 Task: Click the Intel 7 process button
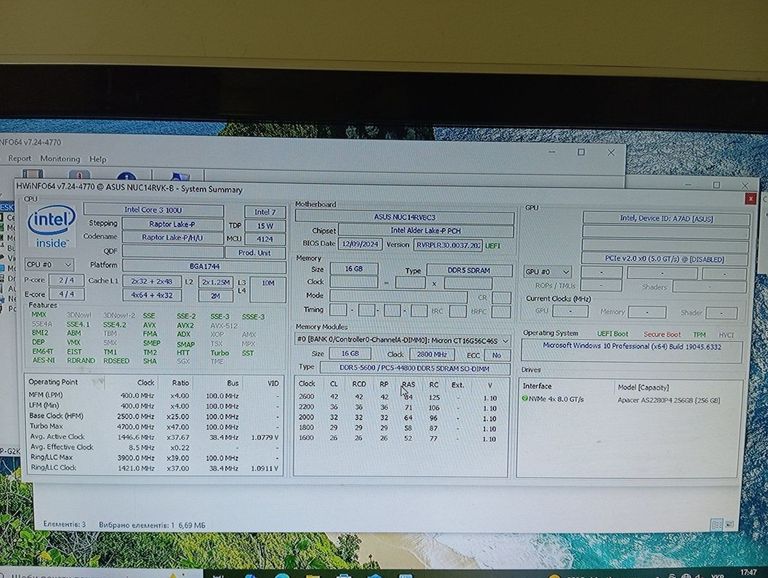pyautogui.click(x=265, y=211)
